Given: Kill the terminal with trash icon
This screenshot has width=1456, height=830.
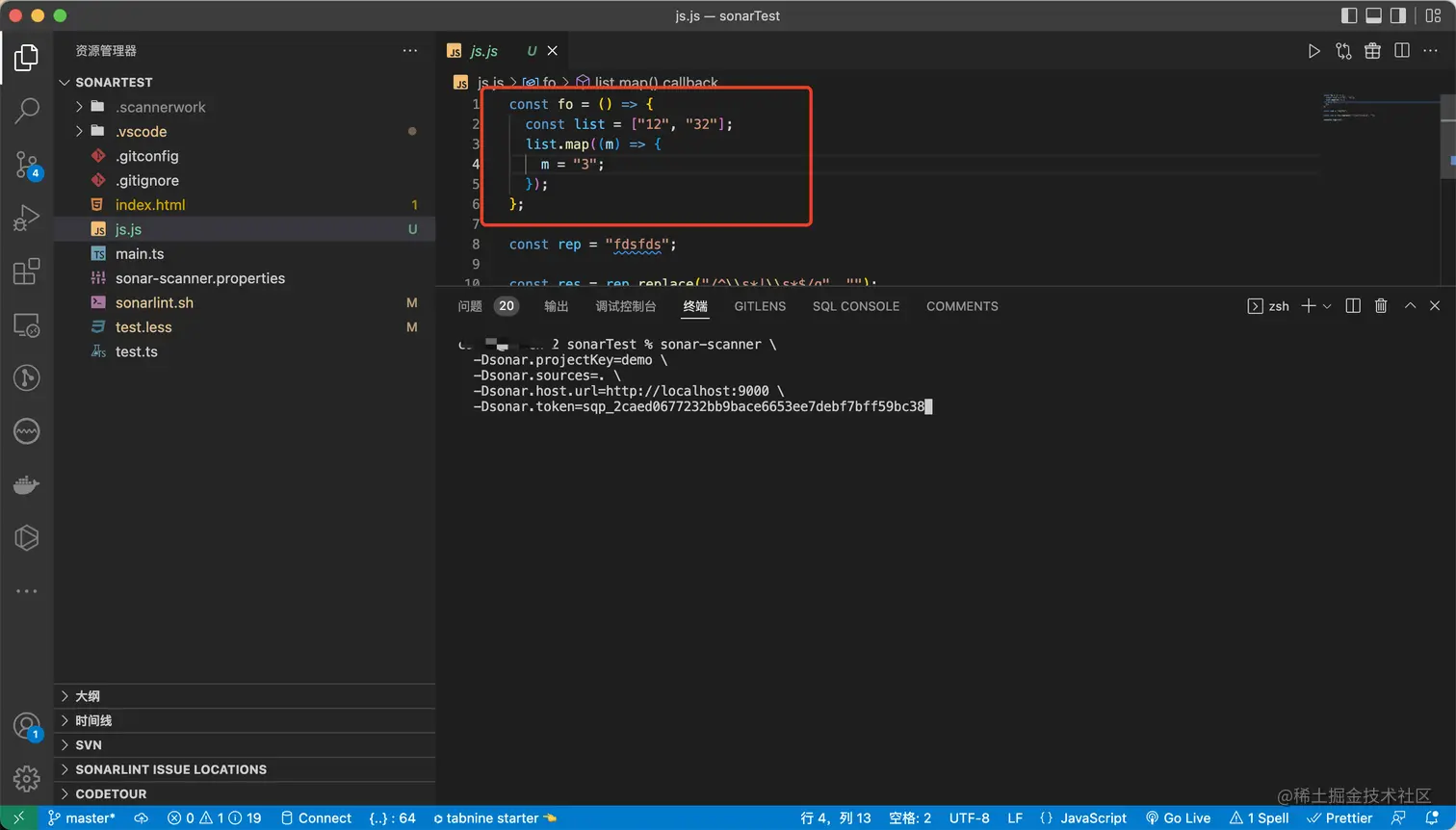Looking at the screenshot, I should tap(1381, 306).
